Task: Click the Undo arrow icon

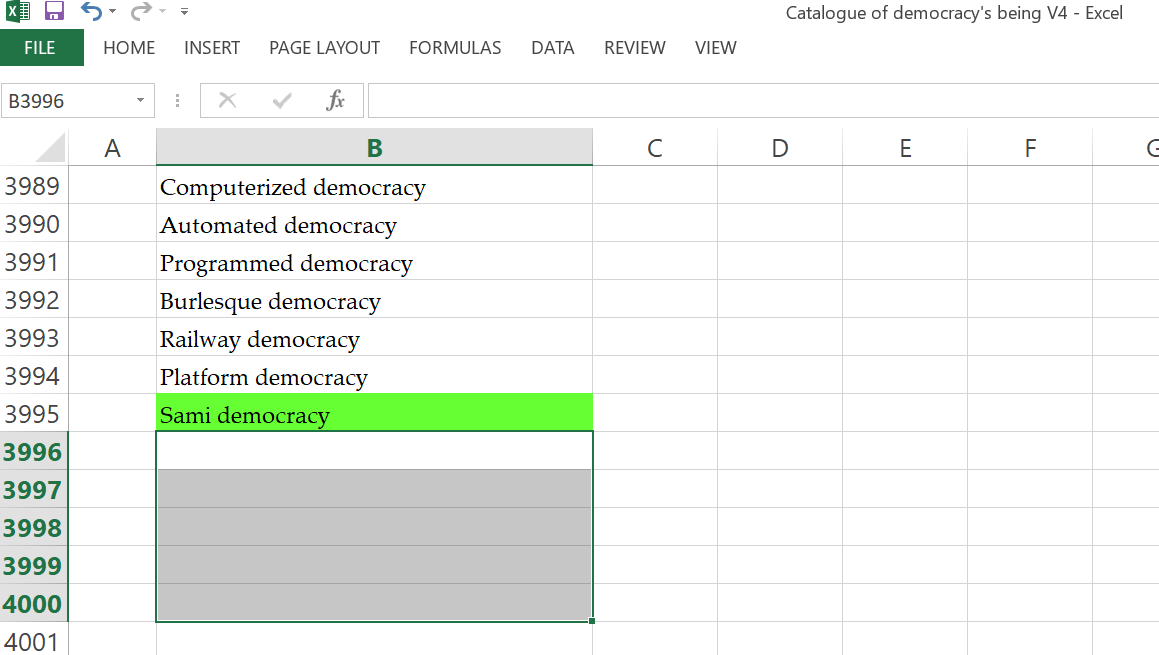Action: (92, 11)
